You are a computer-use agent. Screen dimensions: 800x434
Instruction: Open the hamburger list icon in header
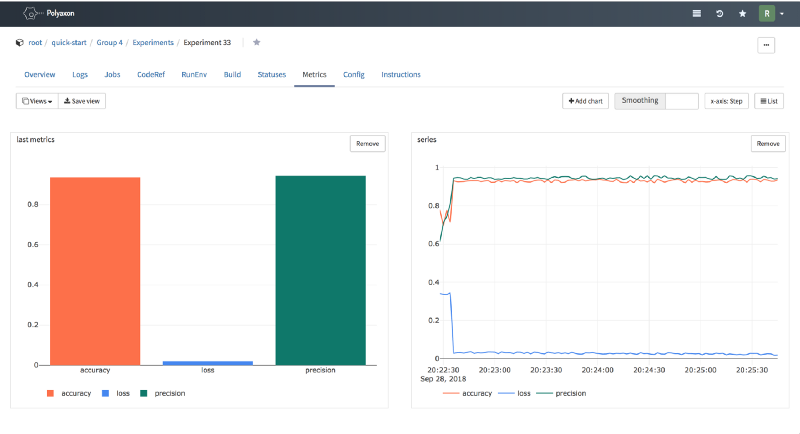tap(696, 14)
